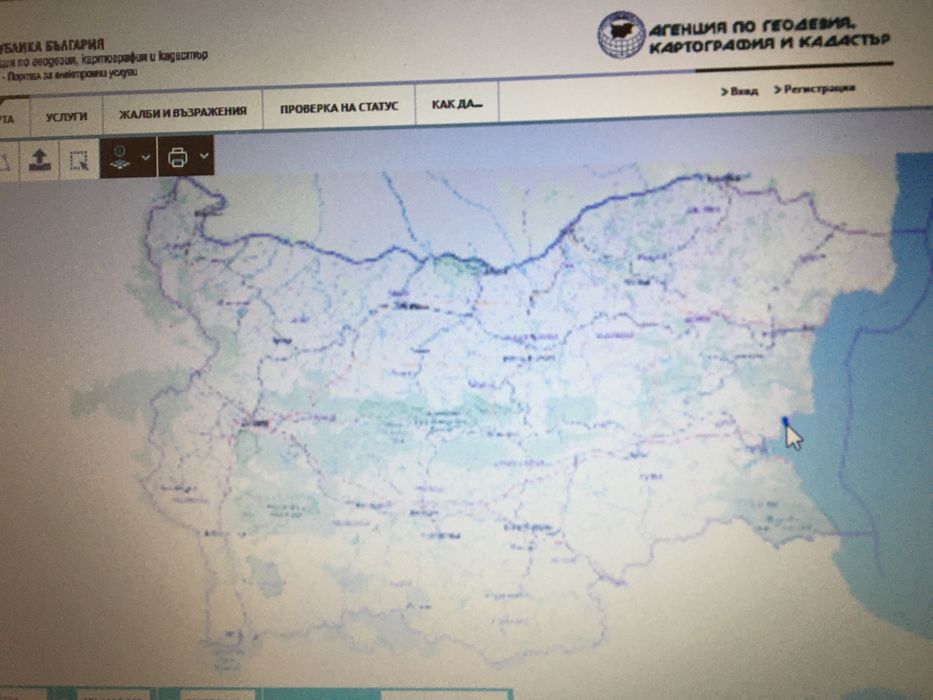Click the Sofia city label on the map
Screen dimensions: 933x700
(255, 424)
